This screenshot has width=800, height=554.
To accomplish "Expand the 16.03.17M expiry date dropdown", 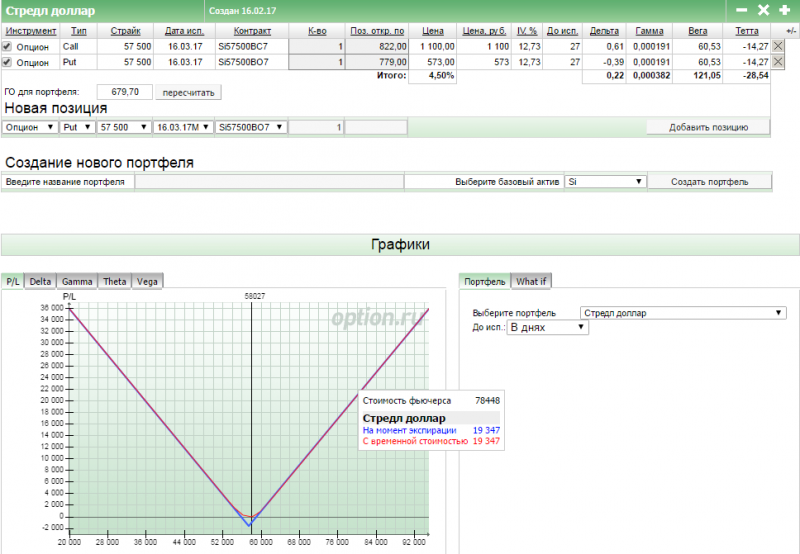I will coord(181,128).
